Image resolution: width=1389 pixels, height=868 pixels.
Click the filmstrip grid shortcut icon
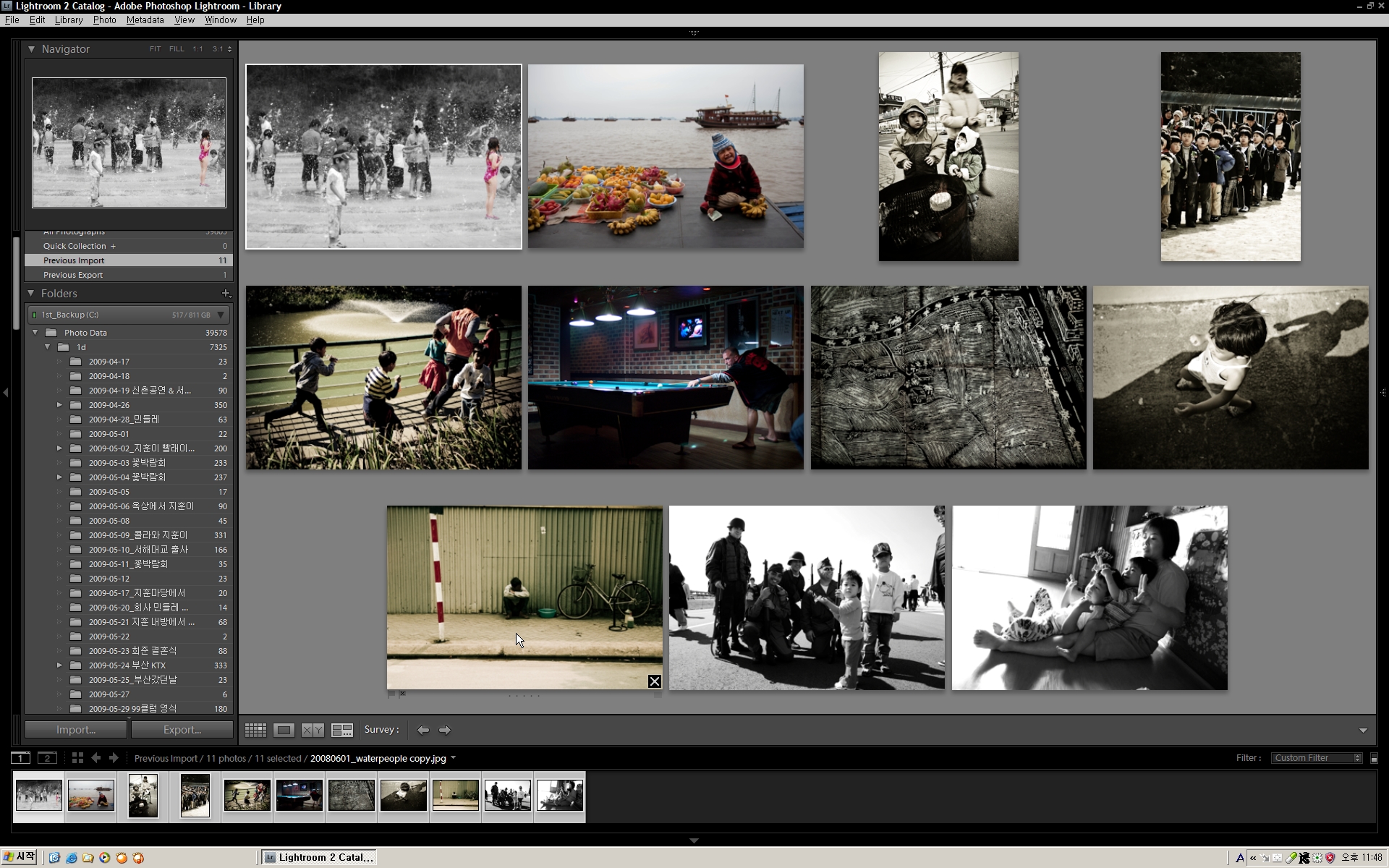click(x=77, y=758)
